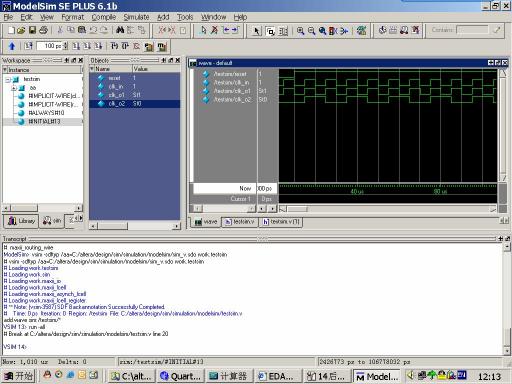Select #ALWAYS#10 in the workspace tree
Image resolution: width=512 pixels, height=384 pixels.
click(46, 113)
